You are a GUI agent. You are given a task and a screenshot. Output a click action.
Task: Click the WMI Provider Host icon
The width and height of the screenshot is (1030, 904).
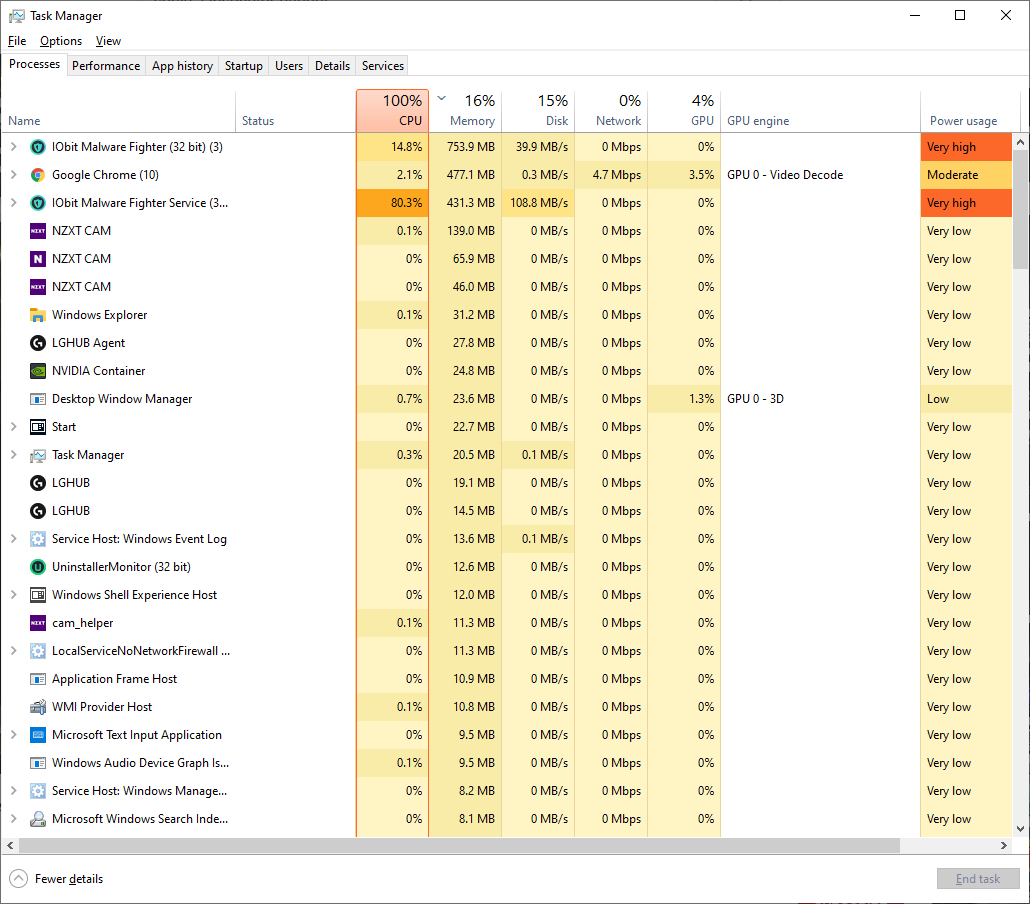pyautogui.click(x=38, y=707)
